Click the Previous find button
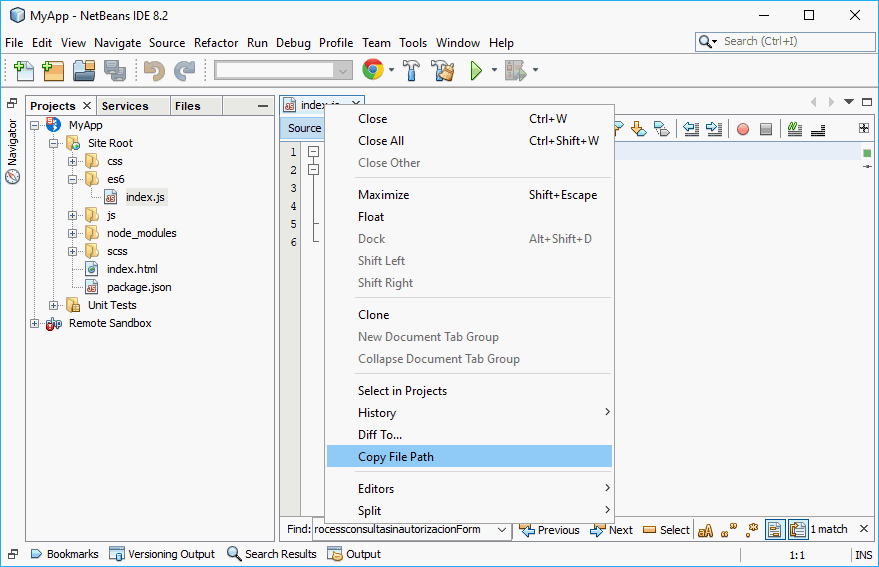 pyautogui.click(x=549, y=530)
